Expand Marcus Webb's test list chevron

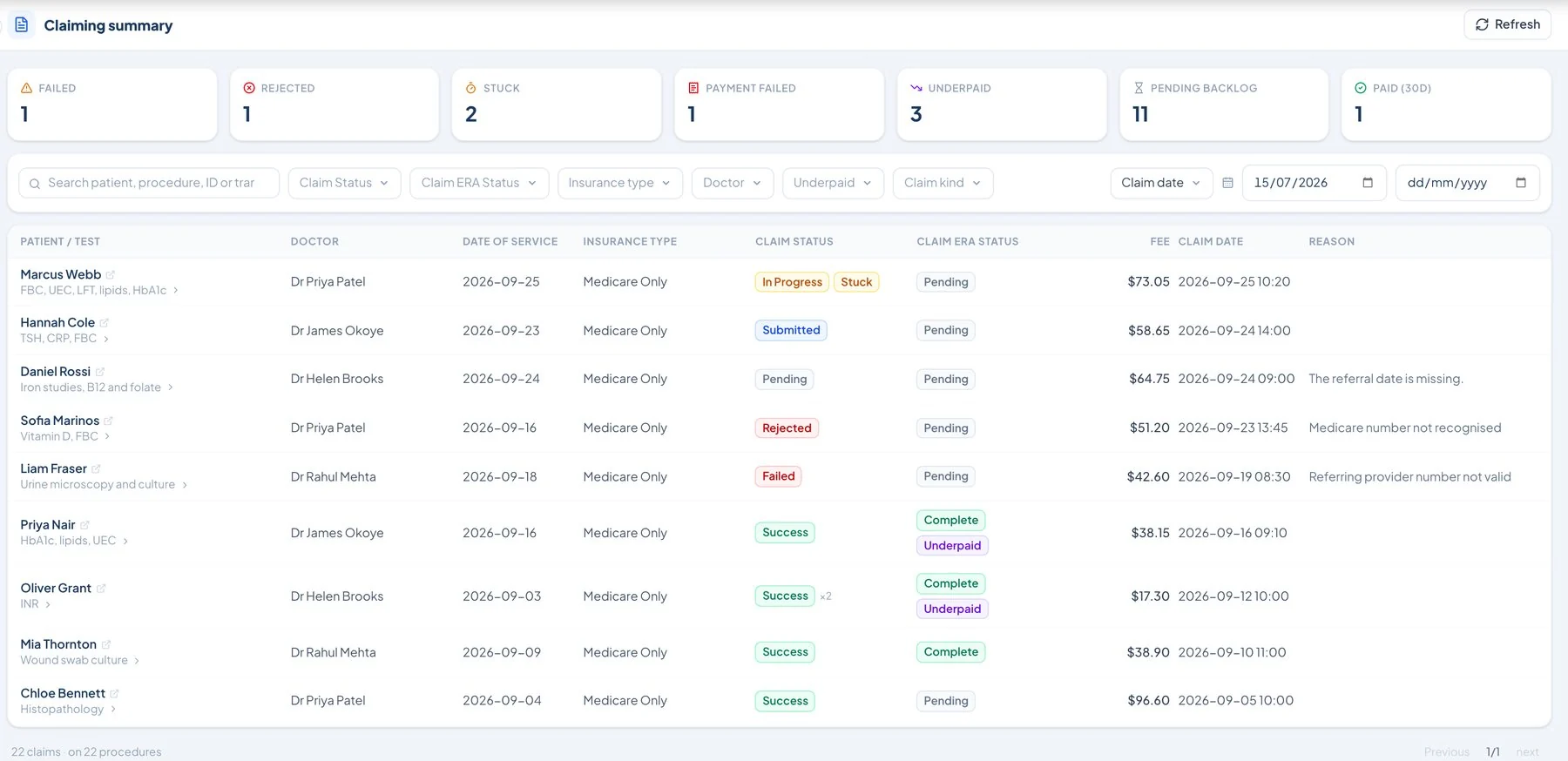tap(176, 291)
